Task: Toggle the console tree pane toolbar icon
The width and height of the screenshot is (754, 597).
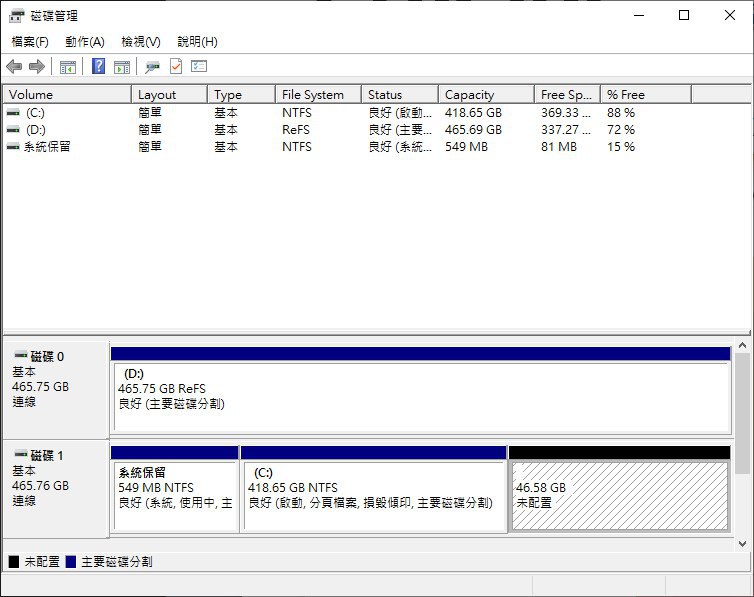Action: [x=68, y=67]
